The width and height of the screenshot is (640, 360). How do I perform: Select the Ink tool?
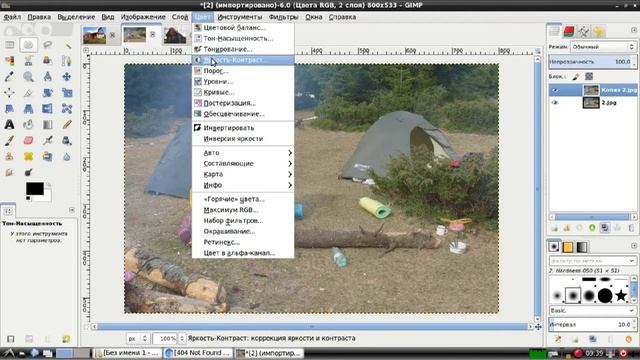pos(67,140)
